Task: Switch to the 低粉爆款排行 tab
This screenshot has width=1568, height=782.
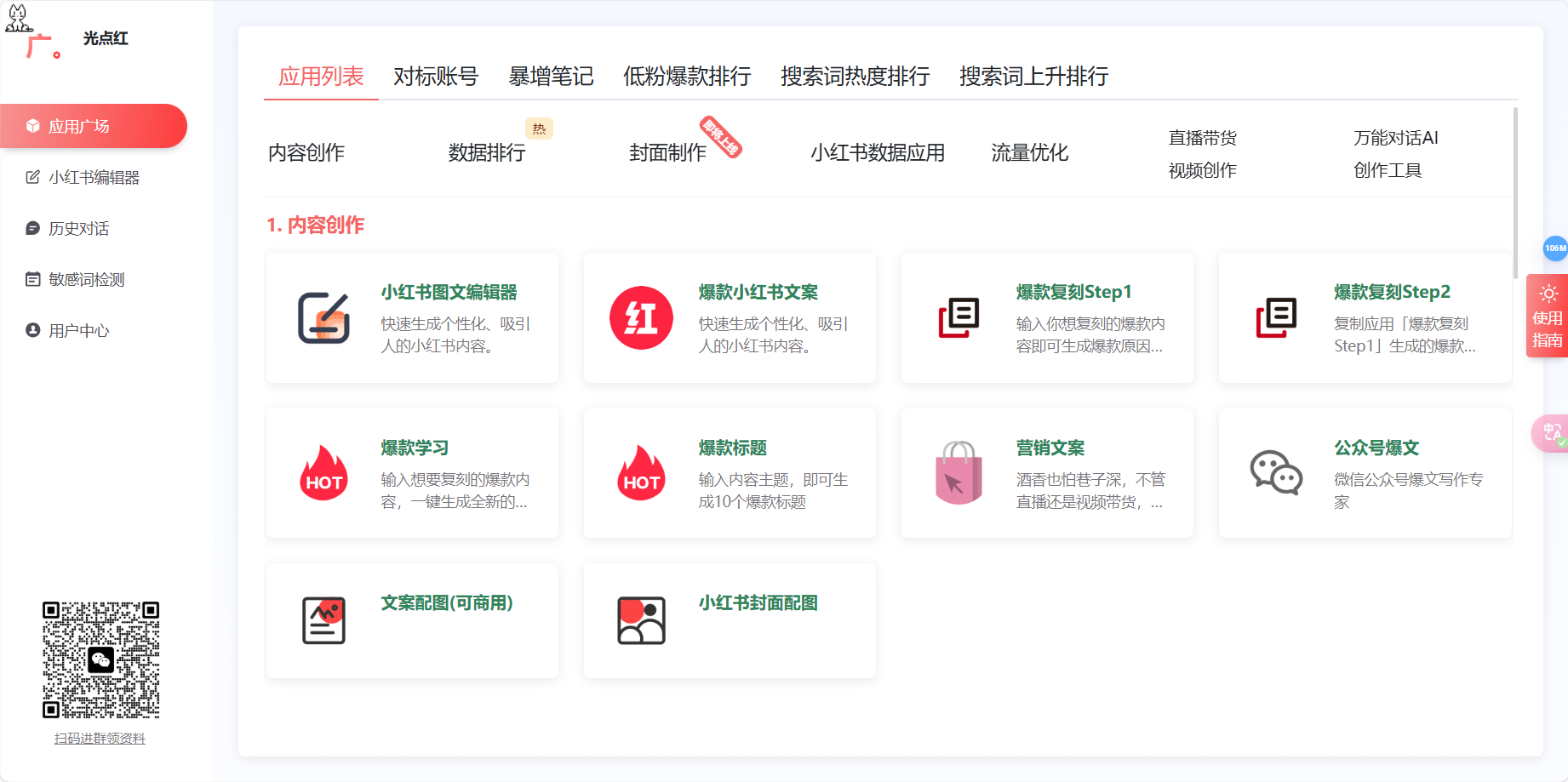Action: pyautogui.click(x=686, y=77)
